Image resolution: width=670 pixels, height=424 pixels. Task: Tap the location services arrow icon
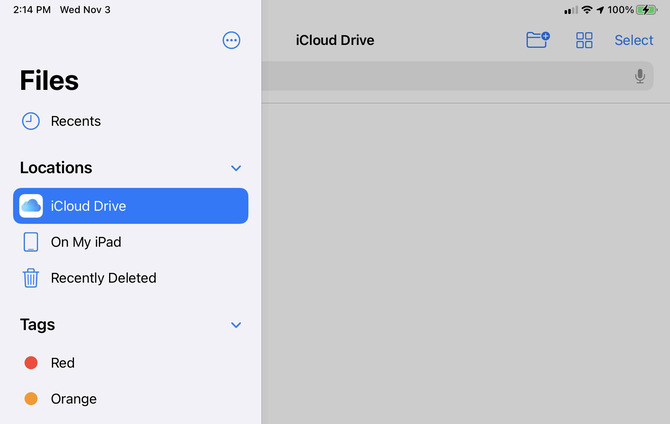pyautogui.click(x=600, y=10)
